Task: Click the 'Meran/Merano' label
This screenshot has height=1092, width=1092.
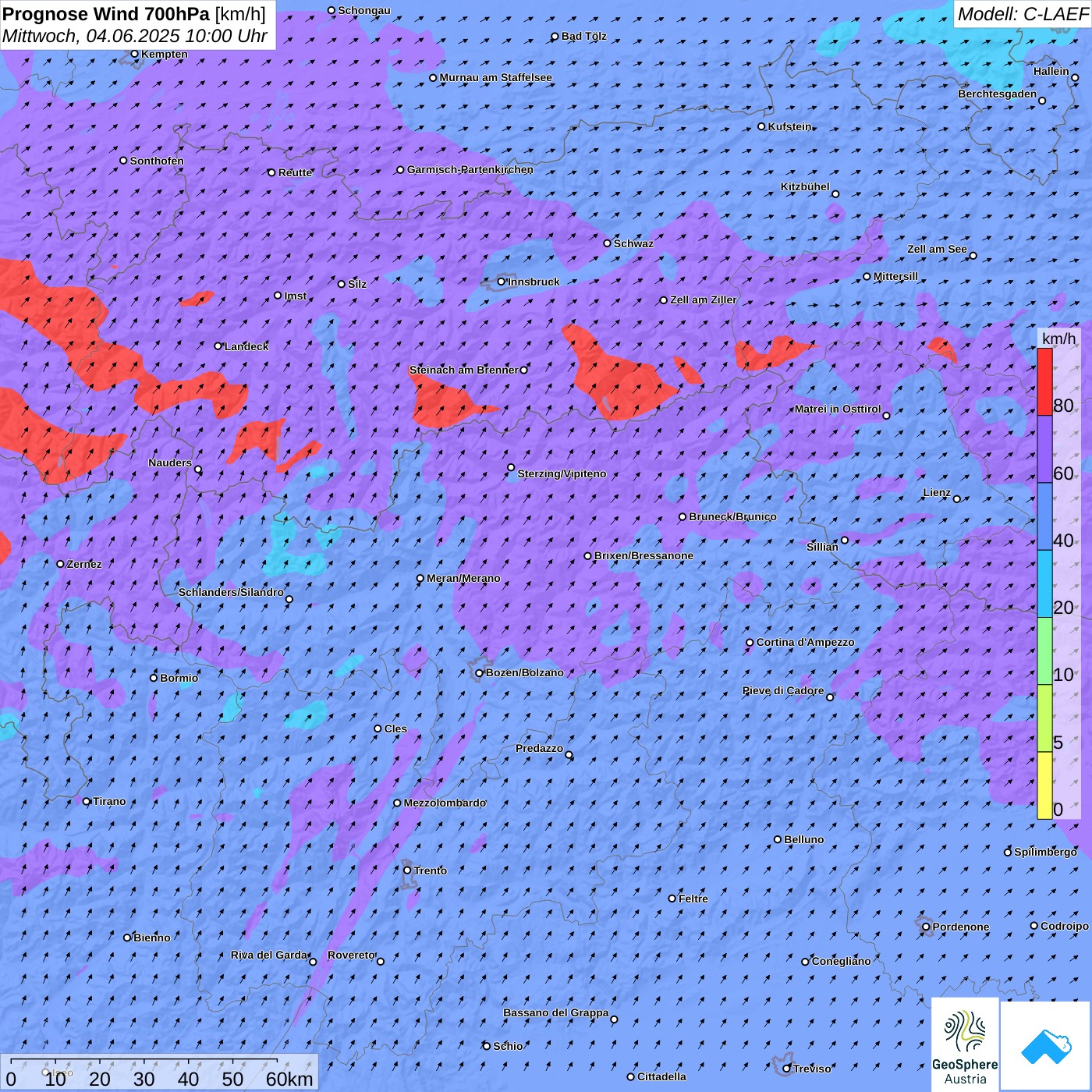Action: 464,578
